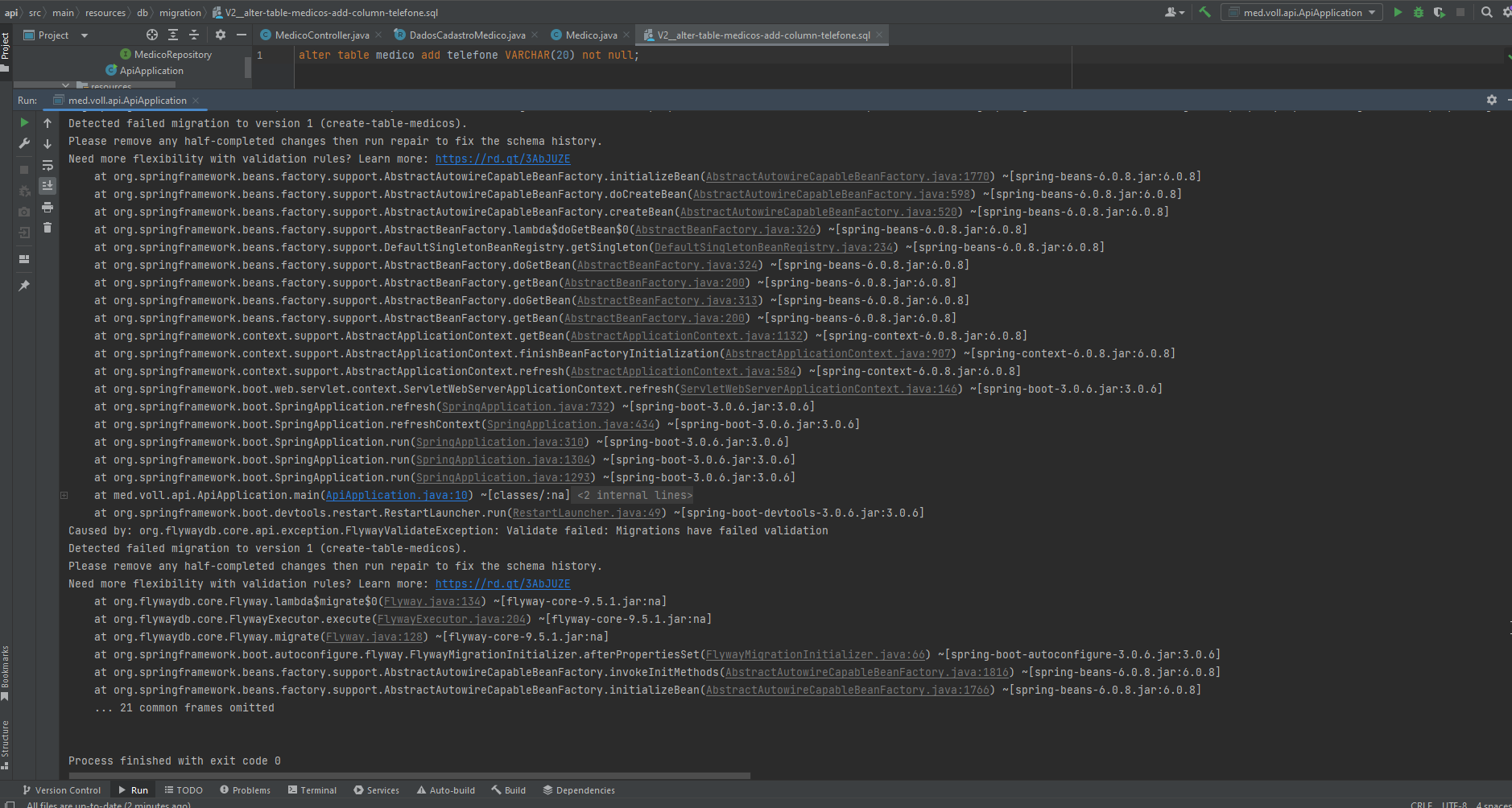
Task: Open ApiApplication.java:10 stack trace link
Action: pyautogui.click(x=396, y=496)
